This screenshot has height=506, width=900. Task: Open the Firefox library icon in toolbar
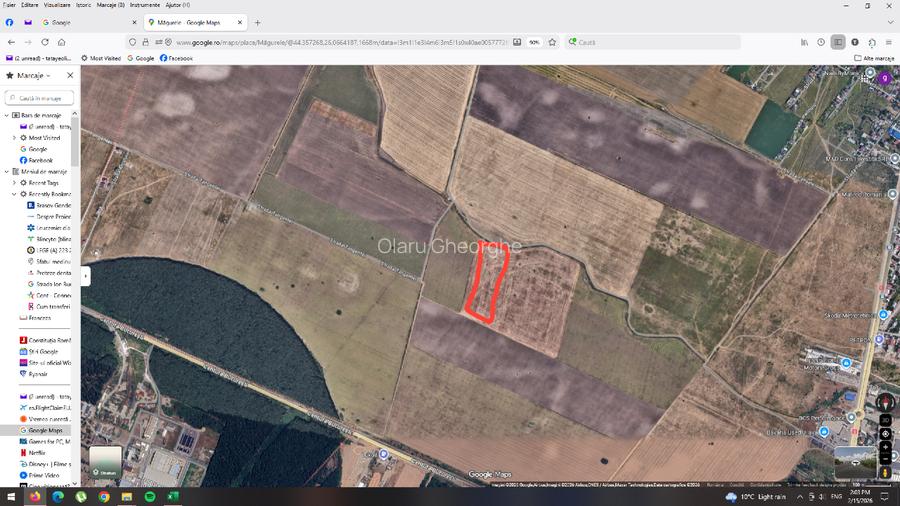pyautogui.click(x=804, y=42)
